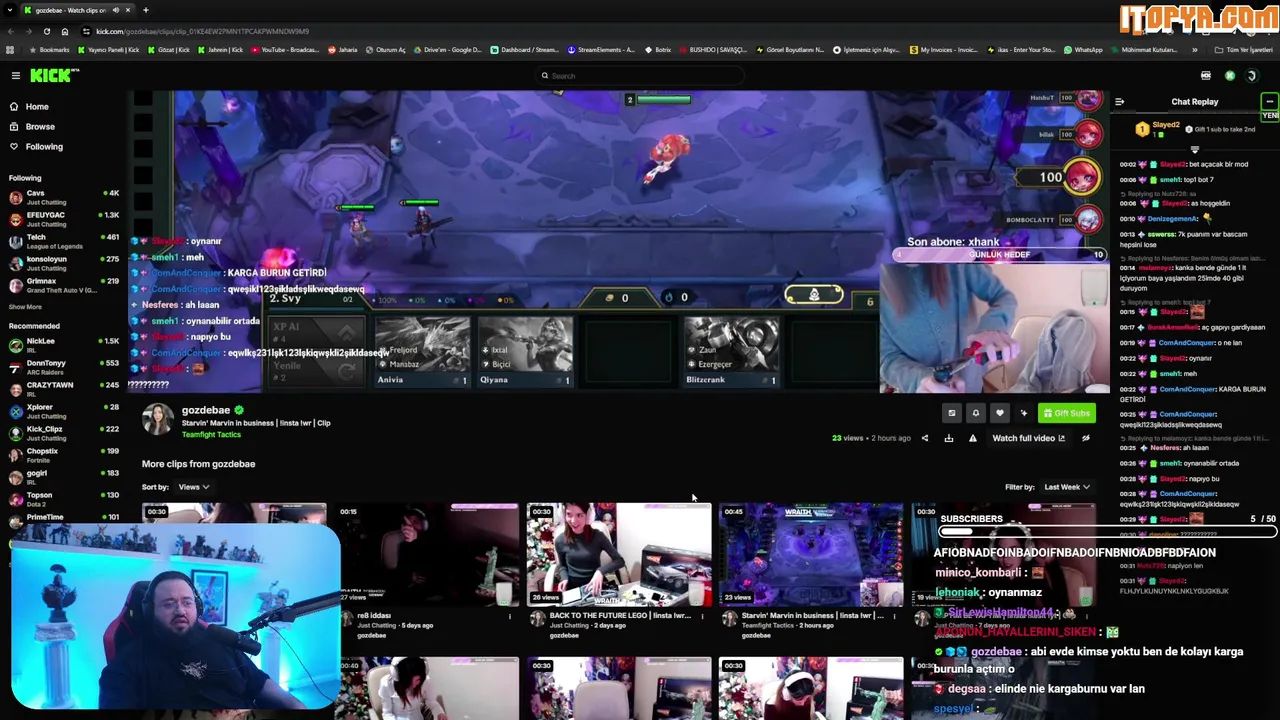Go back in browser history
Image resolution: width=1280 pixels, height=720 pixels.
pos(10,31)
